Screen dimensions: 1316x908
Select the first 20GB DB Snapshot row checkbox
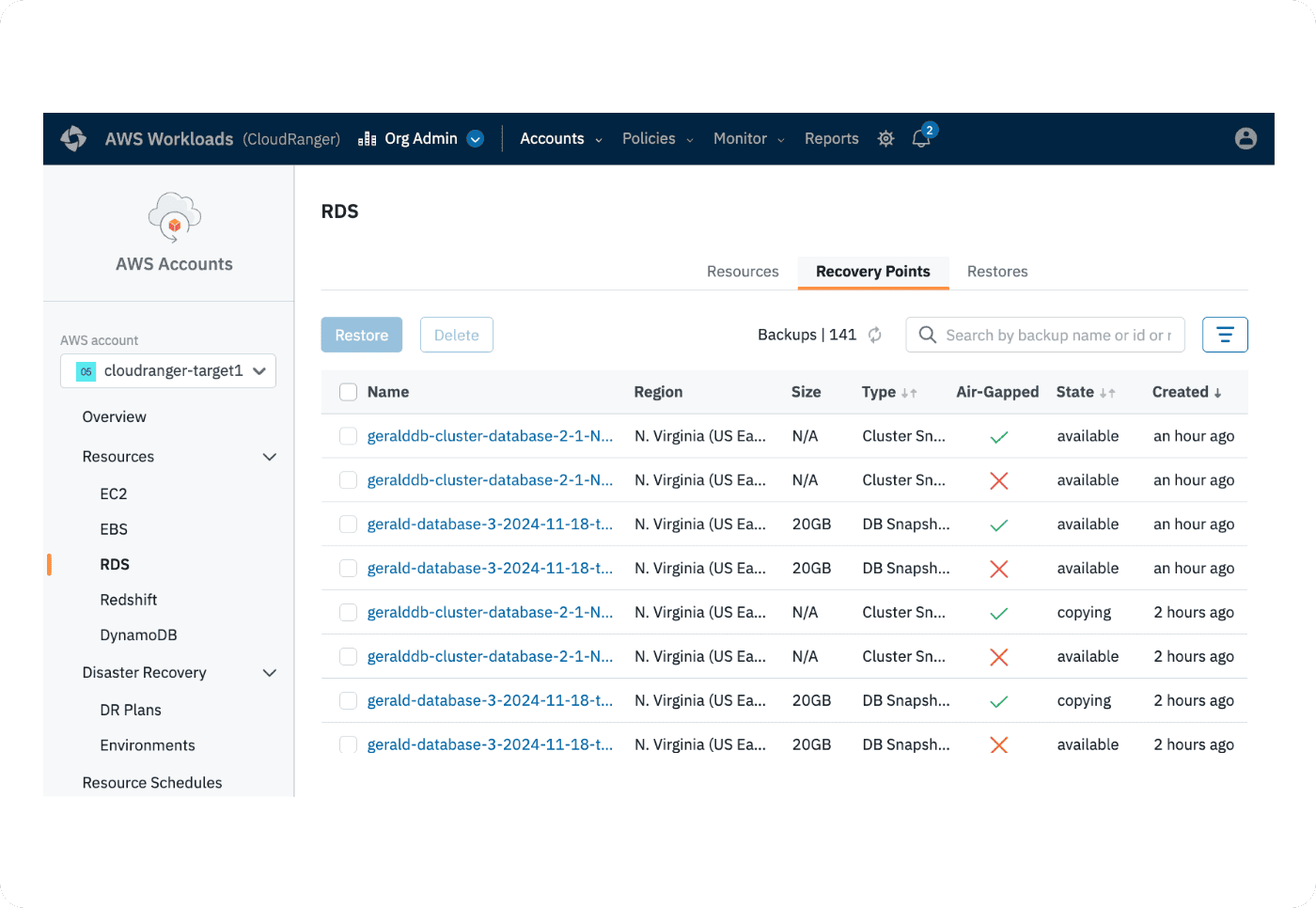348,524
